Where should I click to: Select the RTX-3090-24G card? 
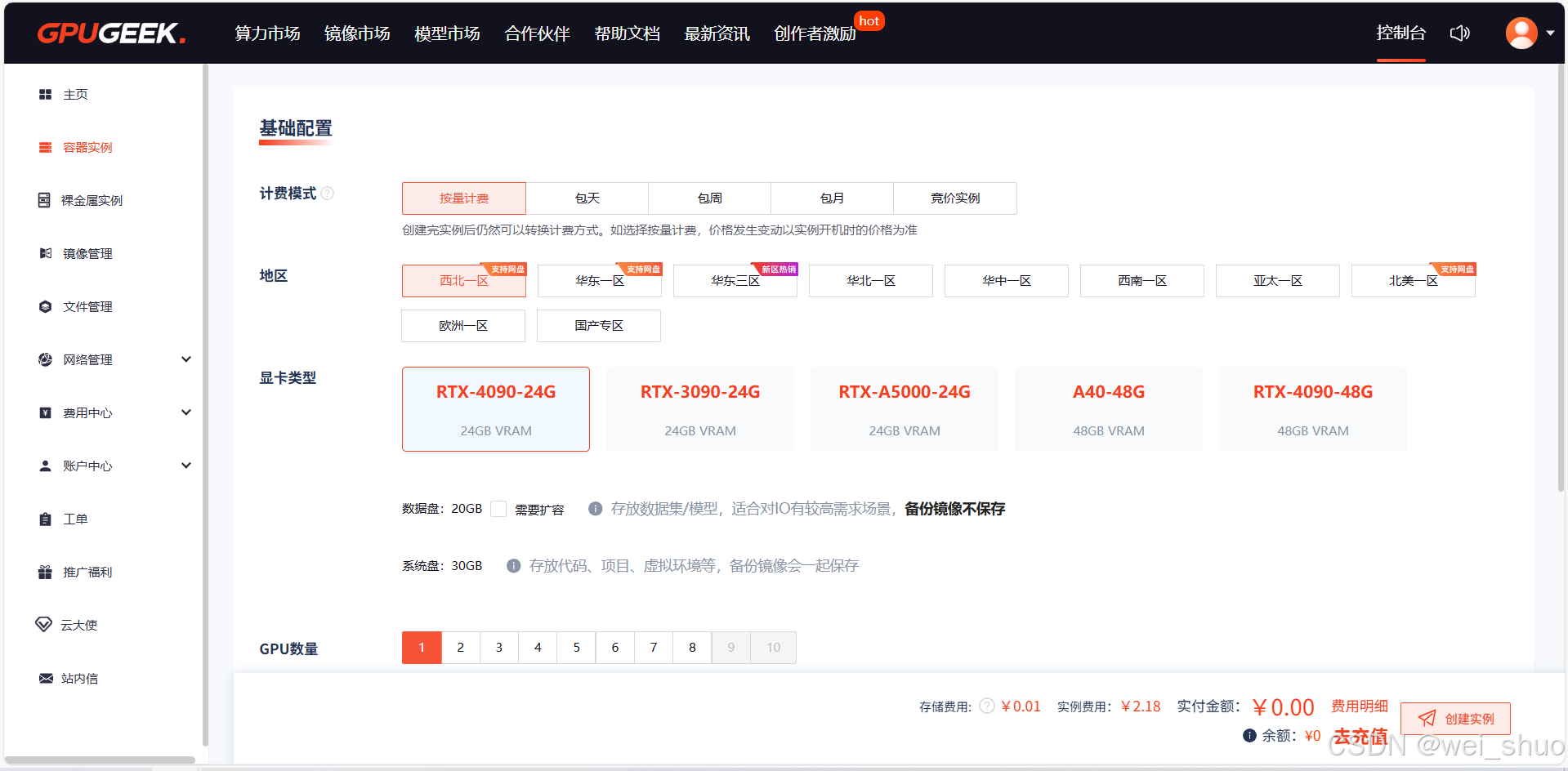click(x=700, y=409)
